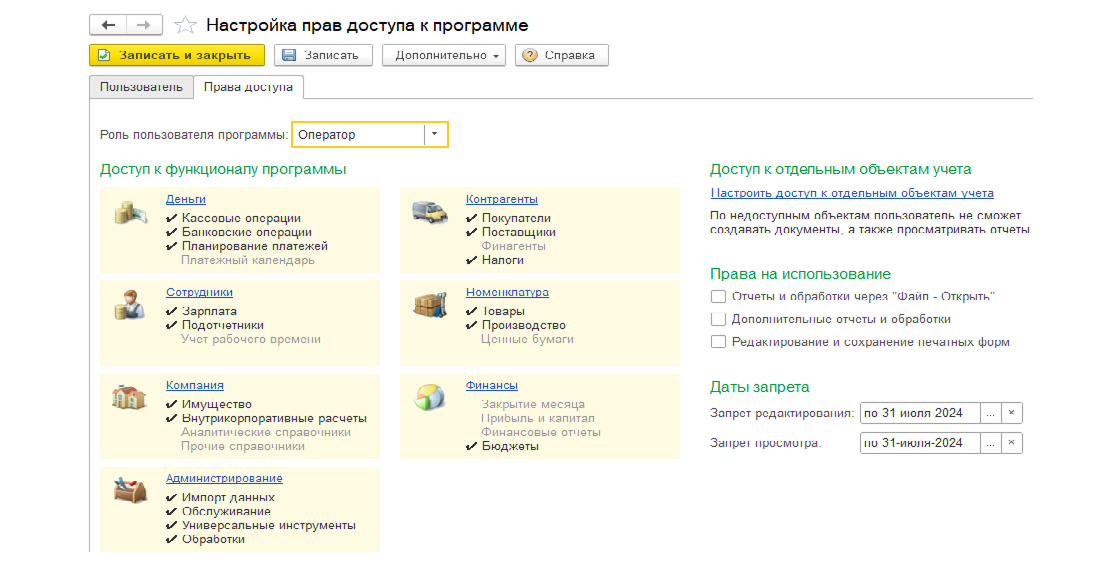Open the Контрагенты section link
Screen dimensions: 1120x570
pyautogui.click(x=501, y=199)
